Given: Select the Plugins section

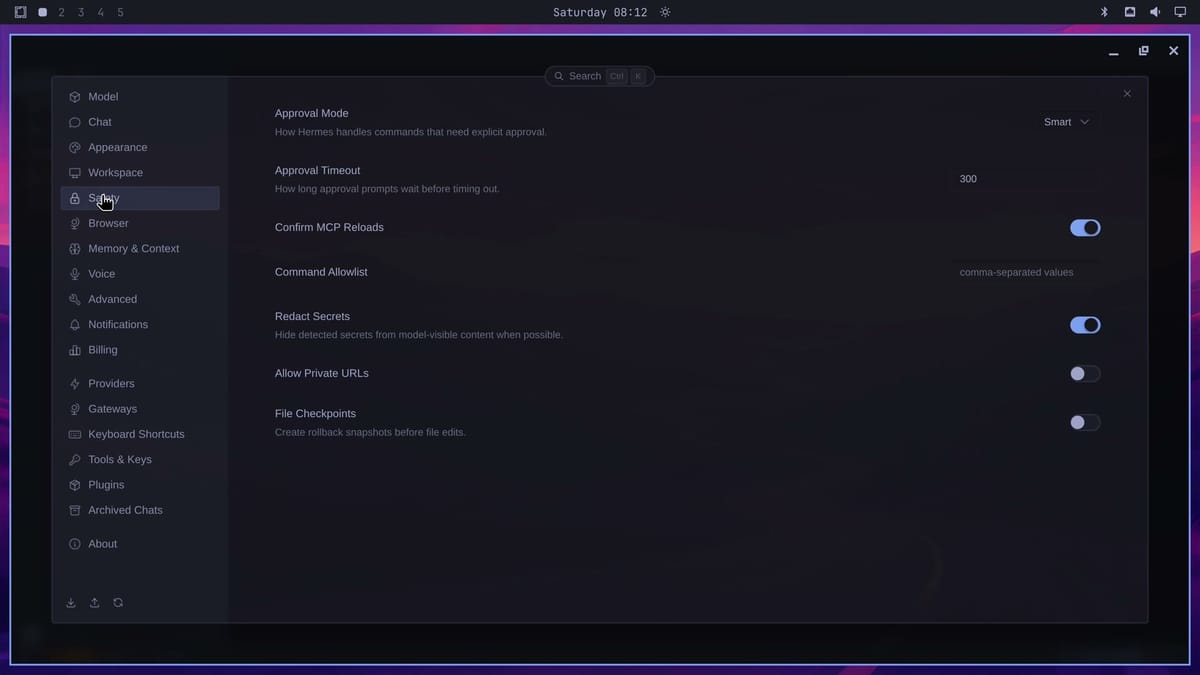Looking at the screenshot, I should (140, 485).
